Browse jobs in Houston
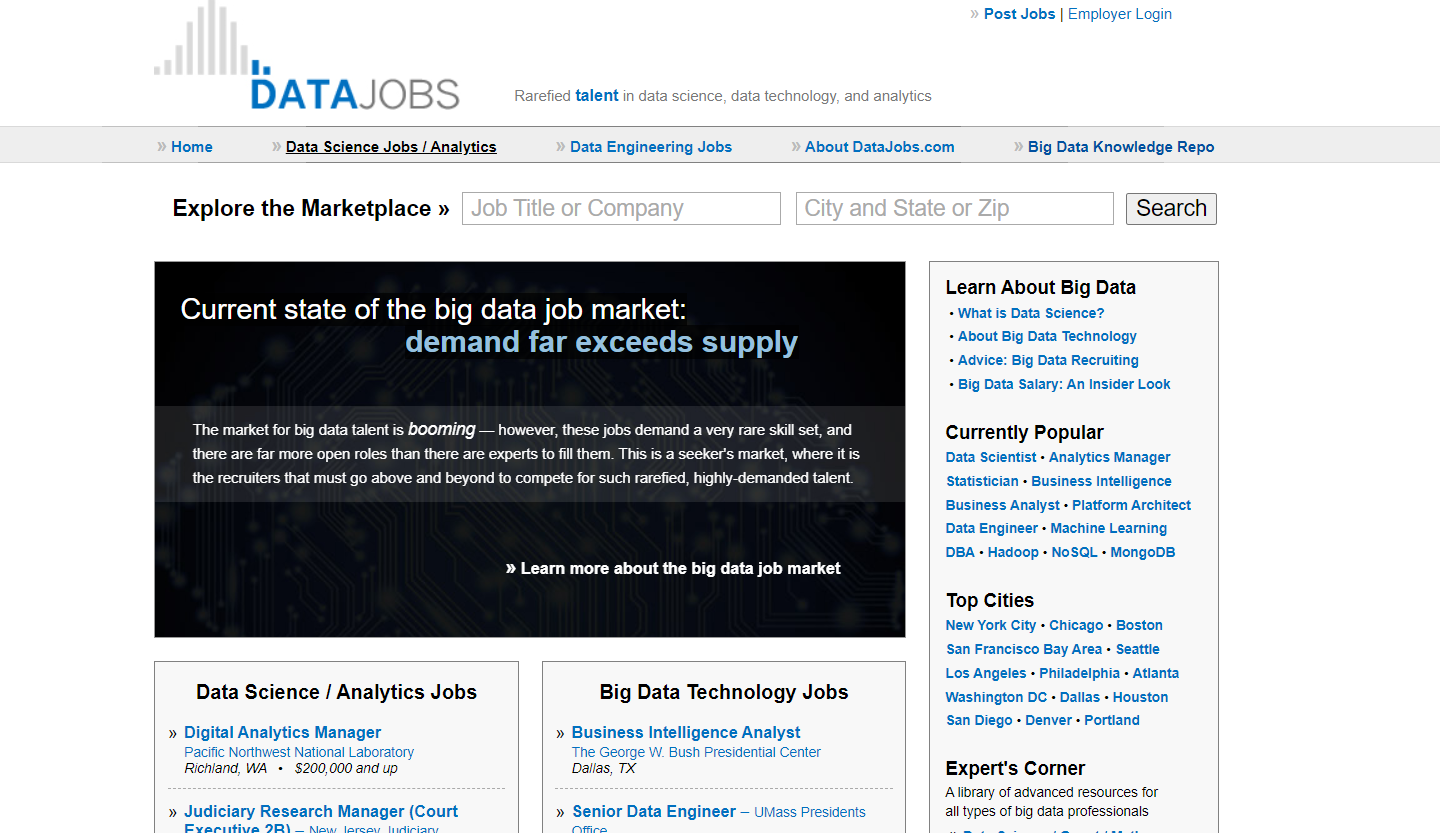 [x=1140, y=697]
